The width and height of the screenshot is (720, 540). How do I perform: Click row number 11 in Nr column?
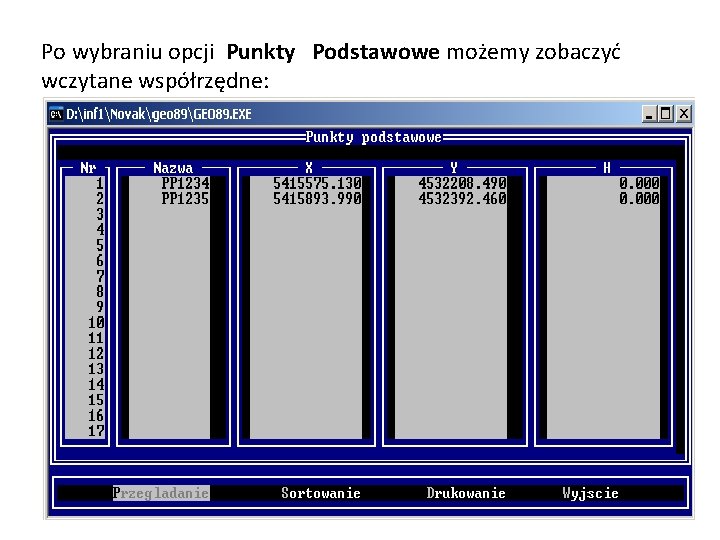96,338
